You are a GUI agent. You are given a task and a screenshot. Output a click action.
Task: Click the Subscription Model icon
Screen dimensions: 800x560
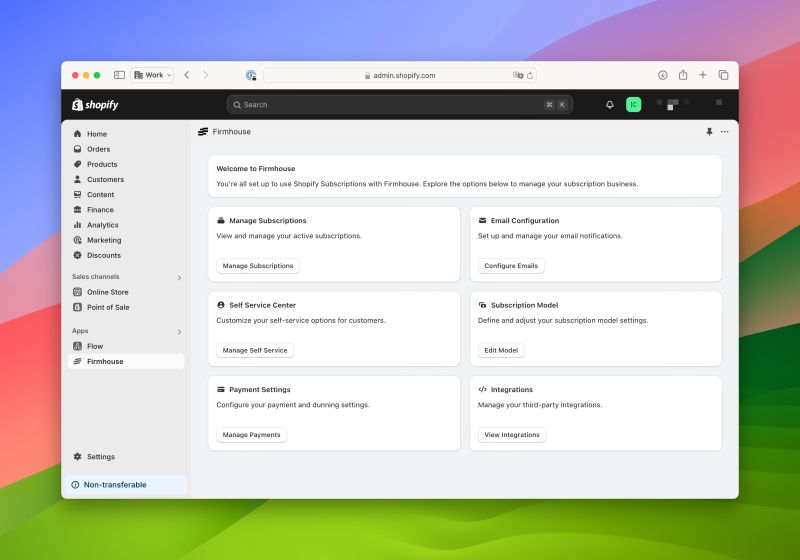click(482, 305)
